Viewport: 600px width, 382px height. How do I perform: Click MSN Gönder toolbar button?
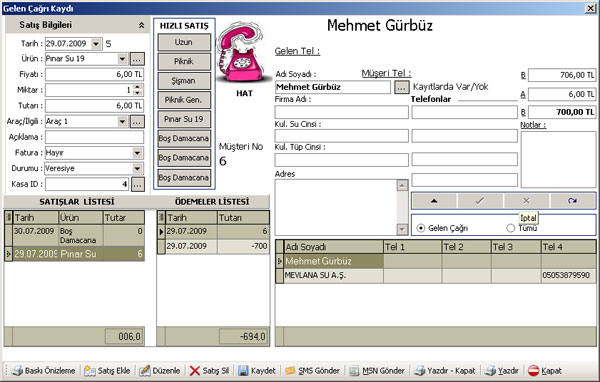[x=377, y=371]
